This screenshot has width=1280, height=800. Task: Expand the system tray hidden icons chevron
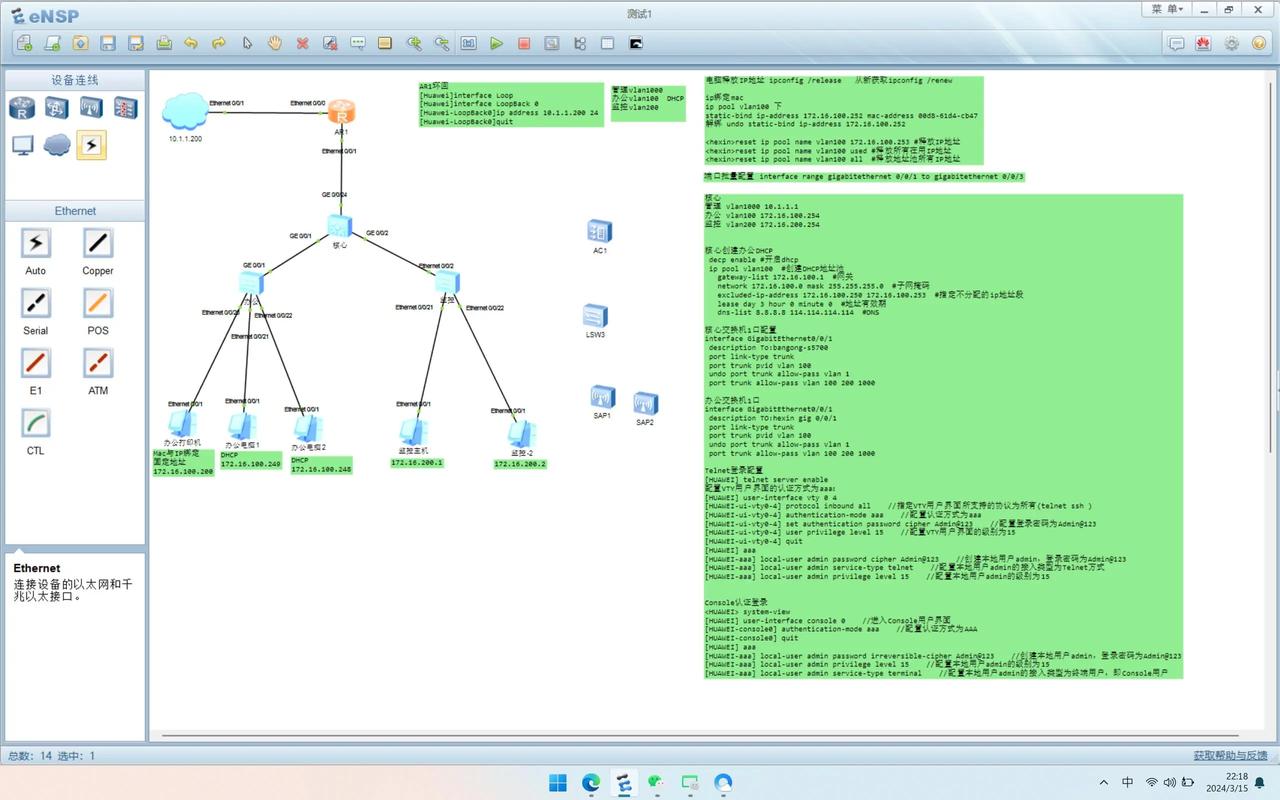tap(1103, 783)
